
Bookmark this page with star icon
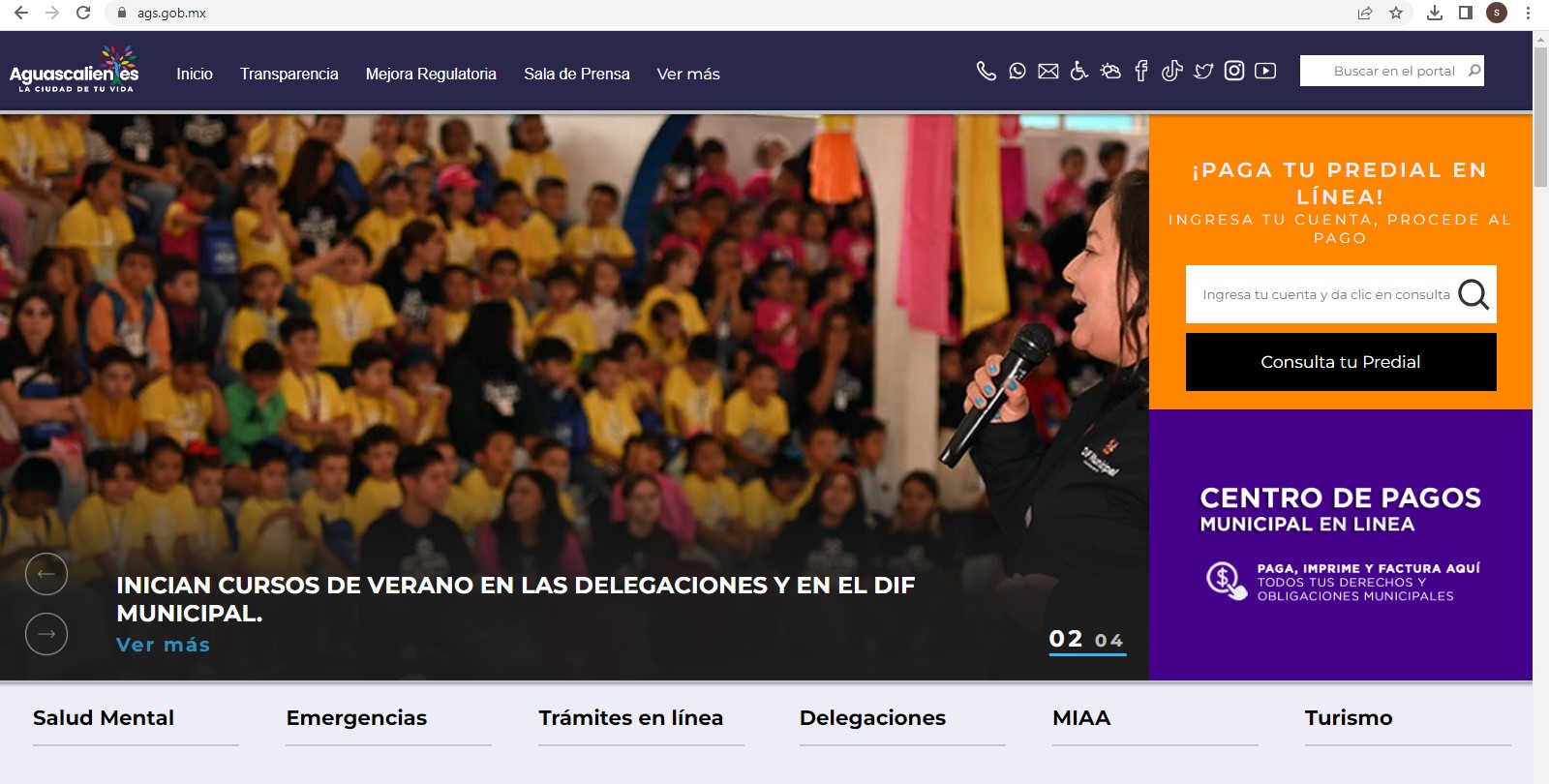[1395, 13]
